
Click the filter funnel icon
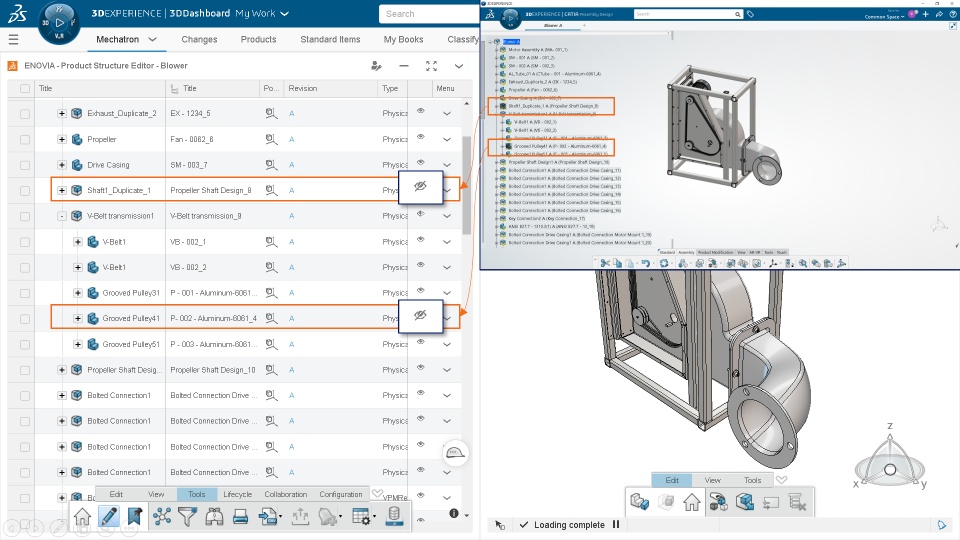pos(187,517)
